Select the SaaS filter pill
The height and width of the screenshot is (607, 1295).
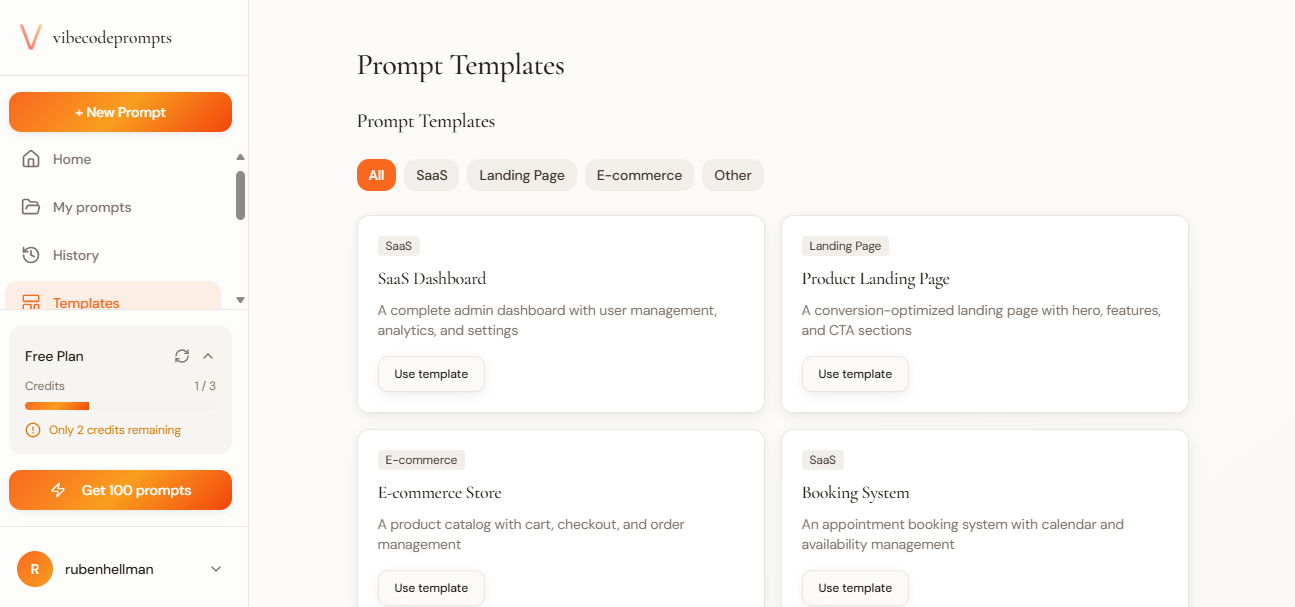[431, 175]
